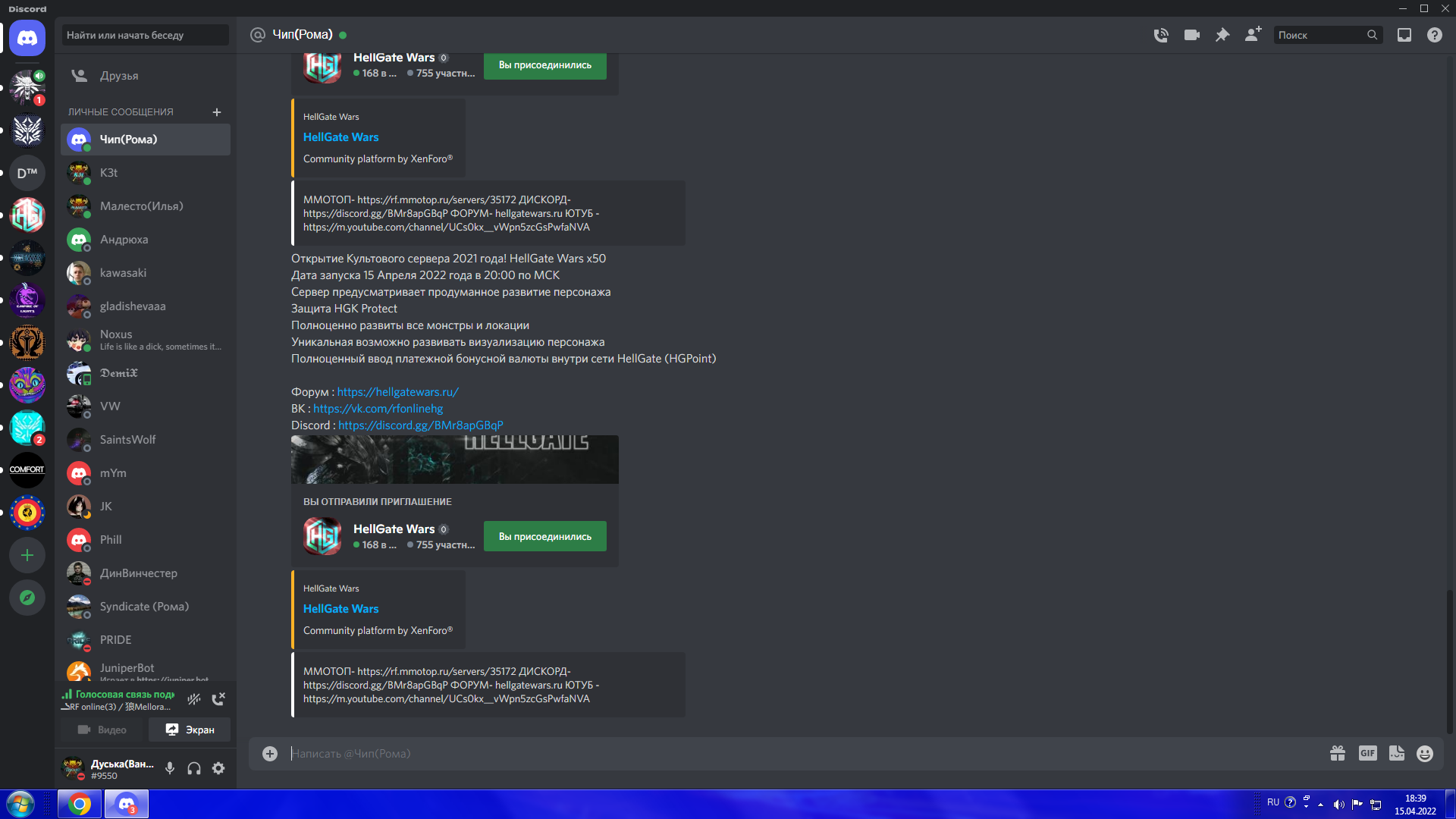This screenshot has width=1456, height=819.
Task: Open Discord help
Action: (1435, 35)
